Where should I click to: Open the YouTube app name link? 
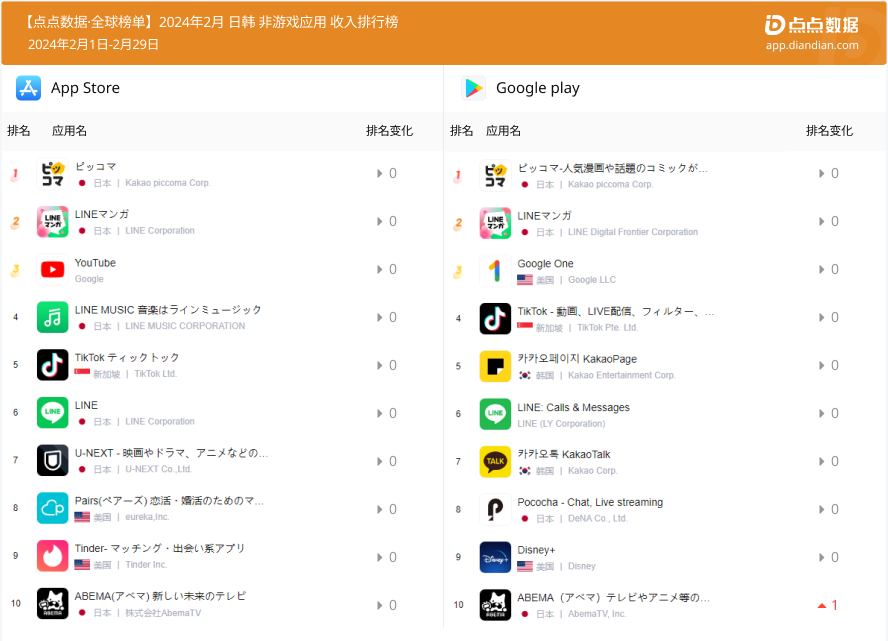[95, 263]
